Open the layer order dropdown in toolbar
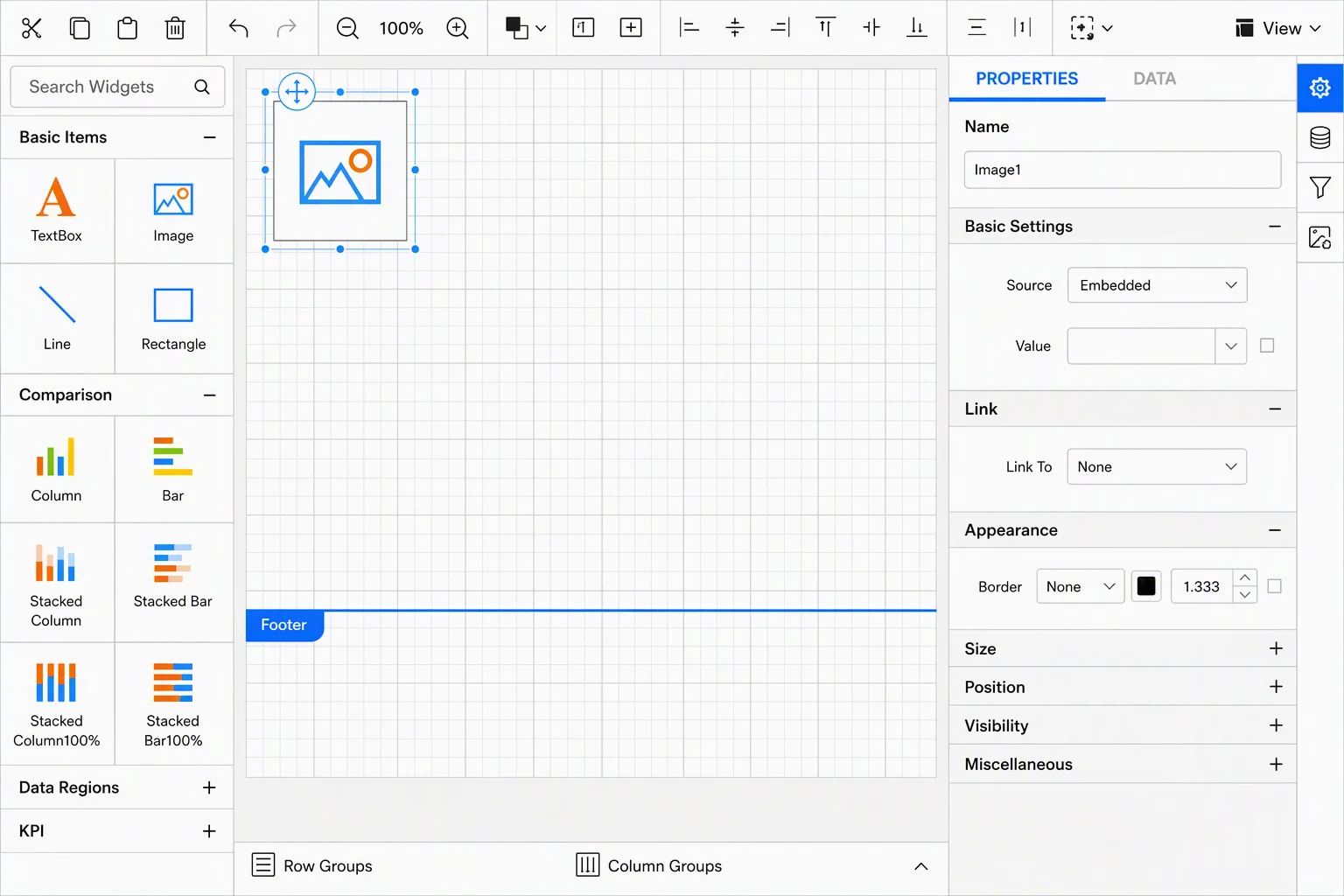 (x=526, y=28)
